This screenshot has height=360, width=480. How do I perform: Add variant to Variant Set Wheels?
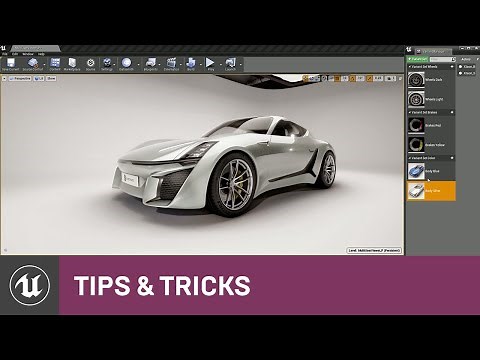click(452, 66)
